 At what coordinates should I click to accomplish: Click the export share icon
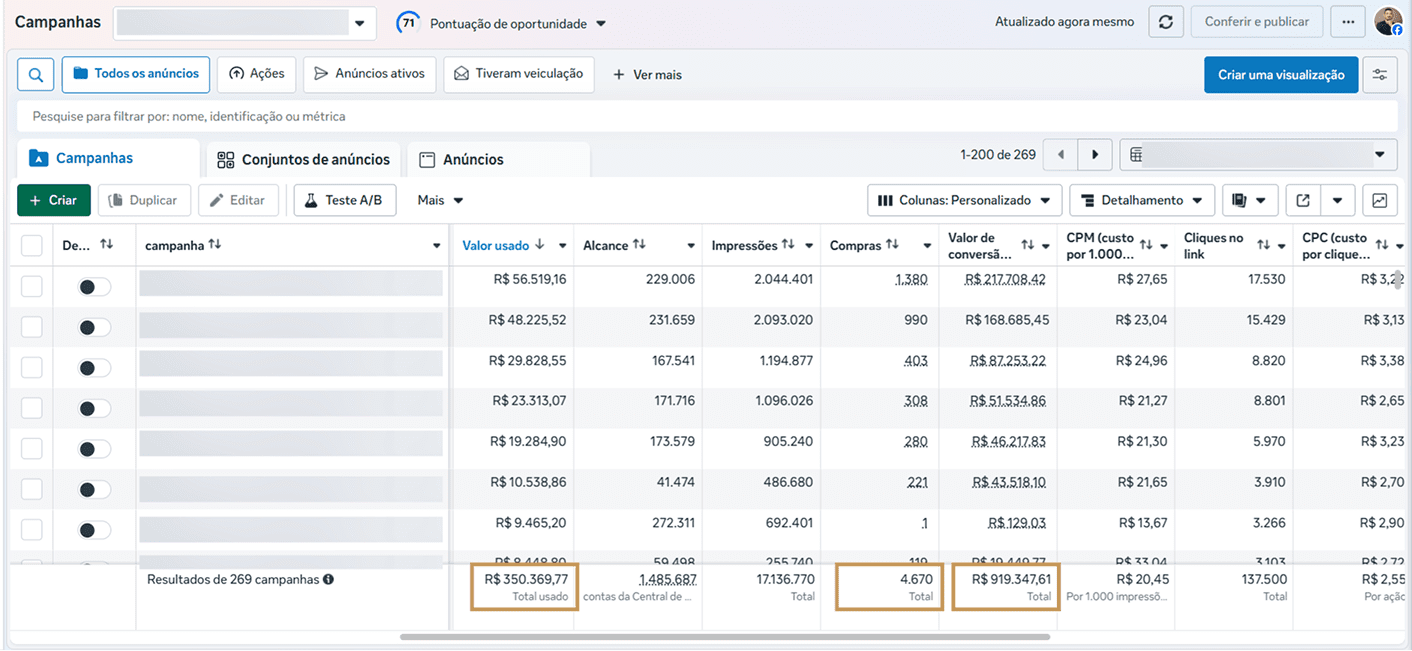pos(1303,200)
